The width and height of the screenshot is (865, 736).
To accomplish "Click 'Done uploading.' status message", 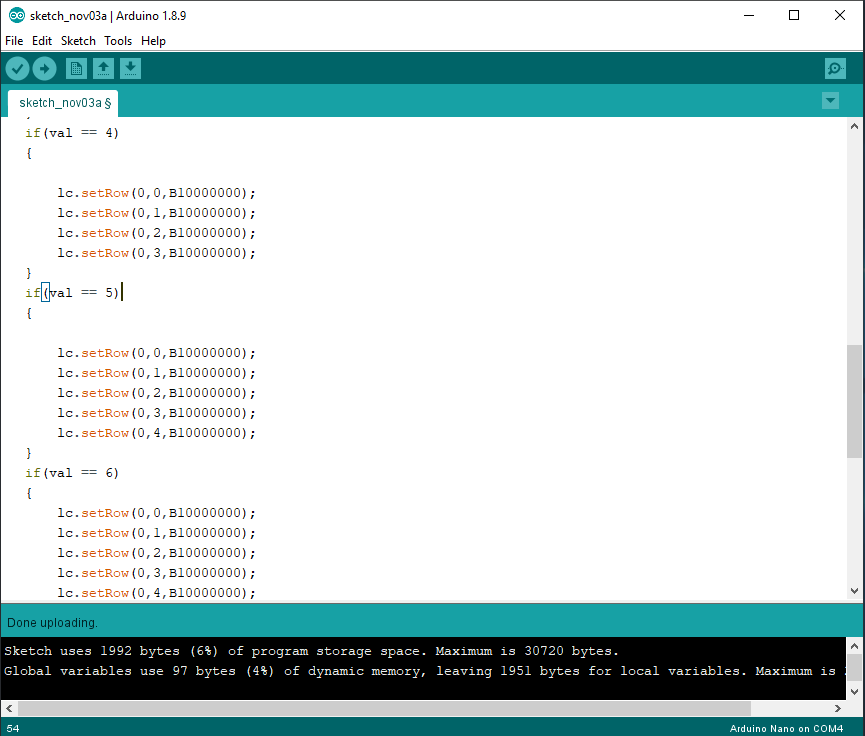I will pos(52,623).
